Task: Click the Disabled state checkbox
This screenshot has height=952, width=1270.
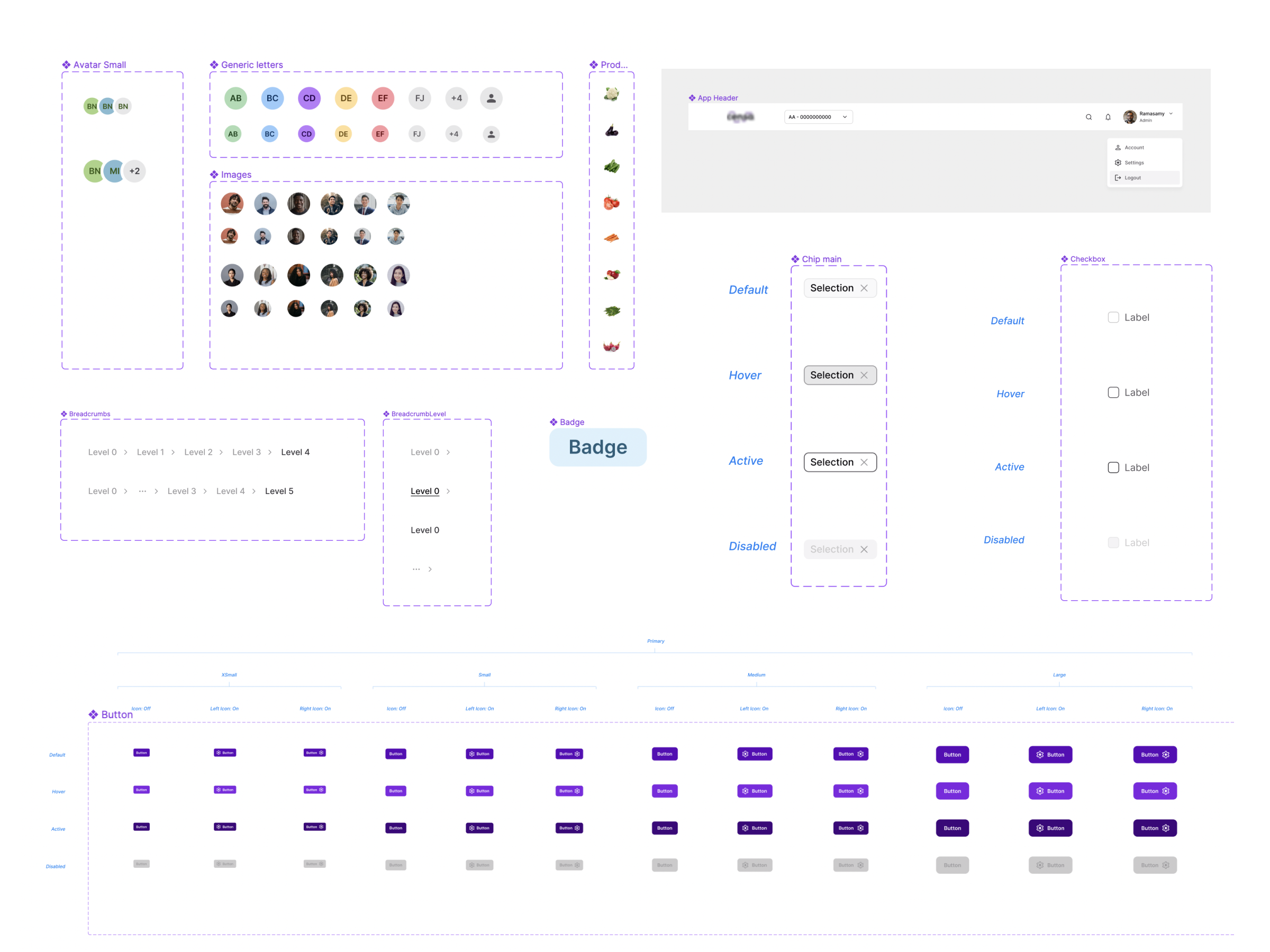Action: [x=1113, y=543]
